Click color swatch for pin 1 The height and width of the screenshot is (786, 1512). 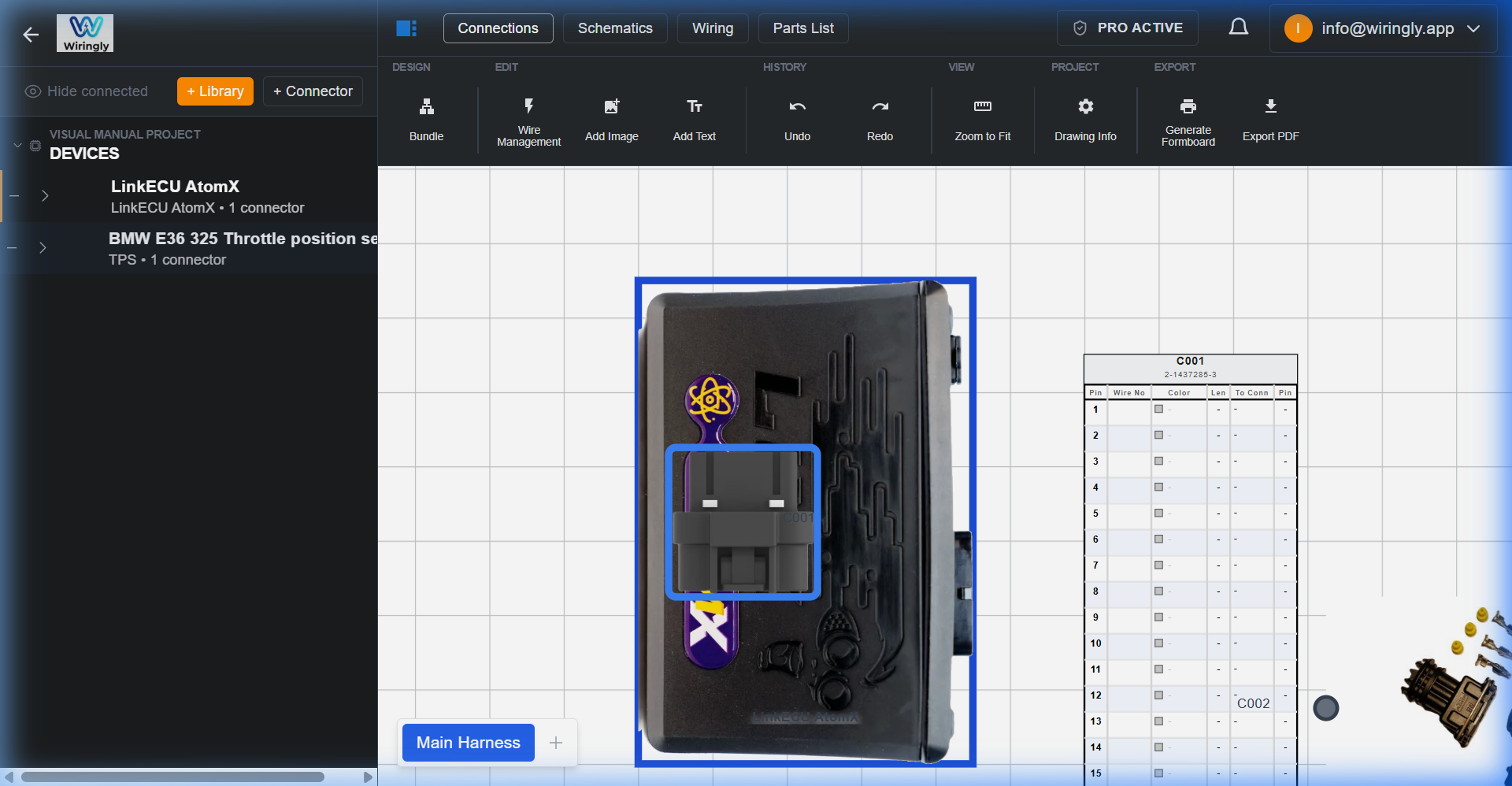1158,410
